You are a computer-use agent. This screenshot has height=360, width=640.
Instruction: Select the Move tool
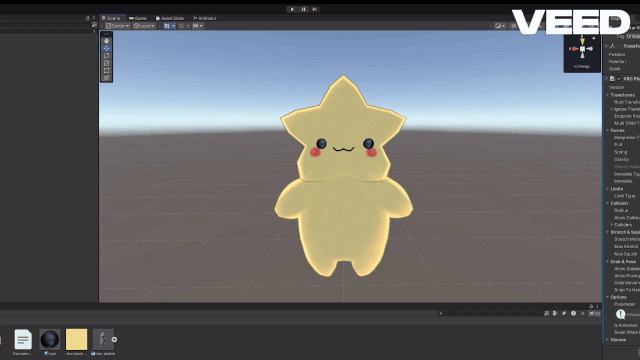tap(107, 48)
